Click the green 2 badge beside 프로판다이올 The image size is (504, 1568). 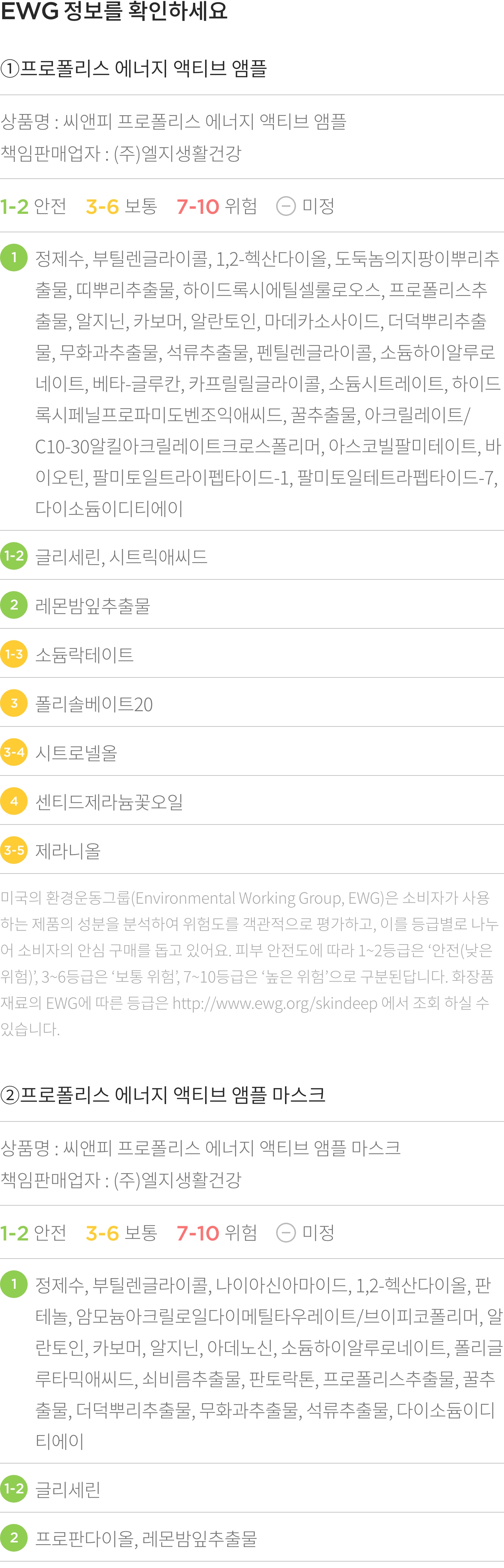[x=14, y=1537]
